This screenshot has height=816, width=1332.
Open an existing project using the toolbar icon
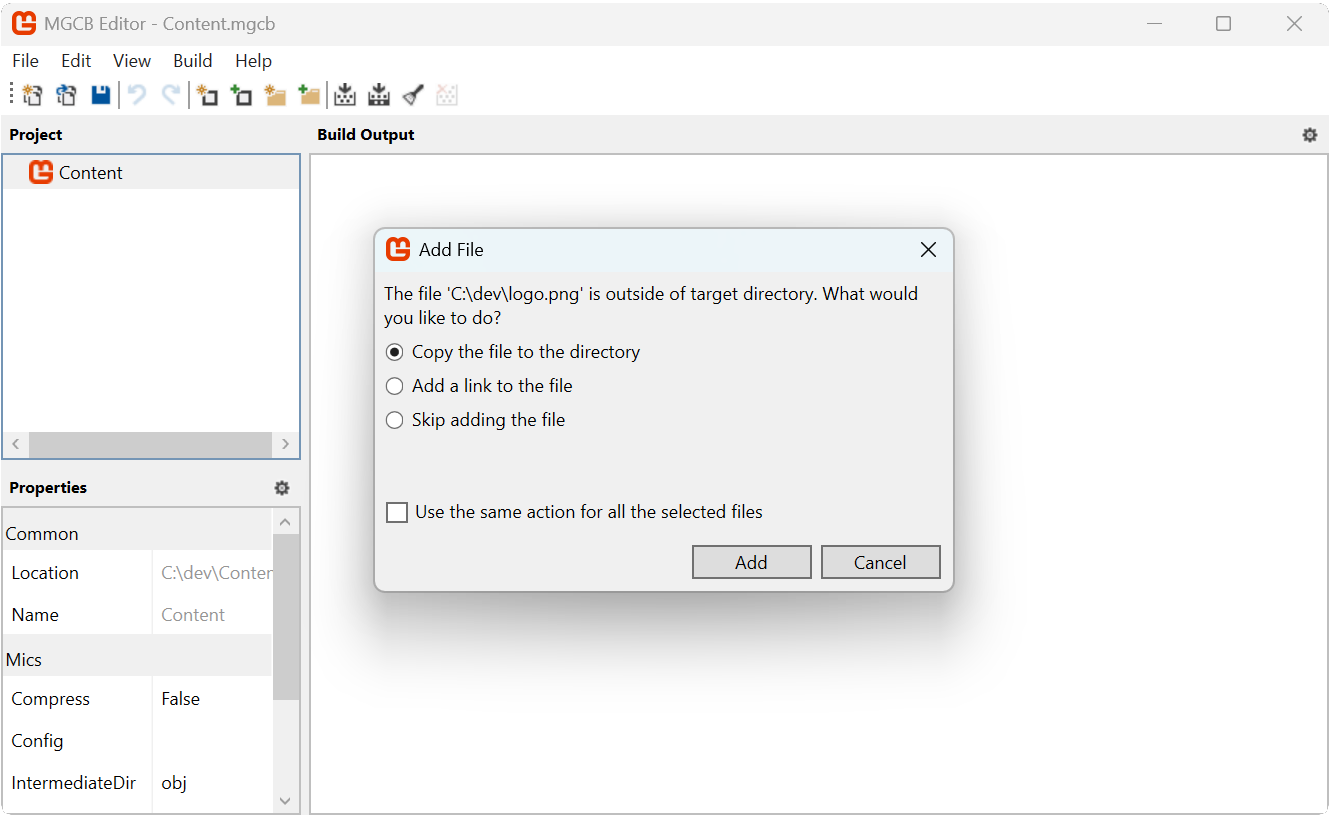[66, 94]
